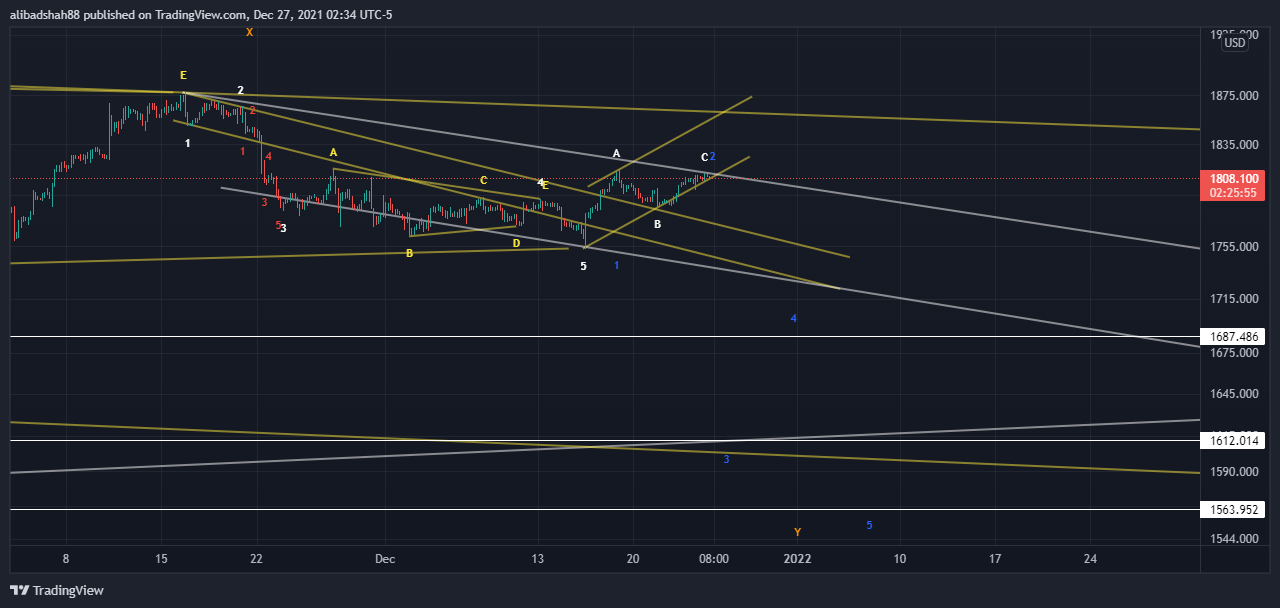Click the 10 date label on time axis

[900, 558]
